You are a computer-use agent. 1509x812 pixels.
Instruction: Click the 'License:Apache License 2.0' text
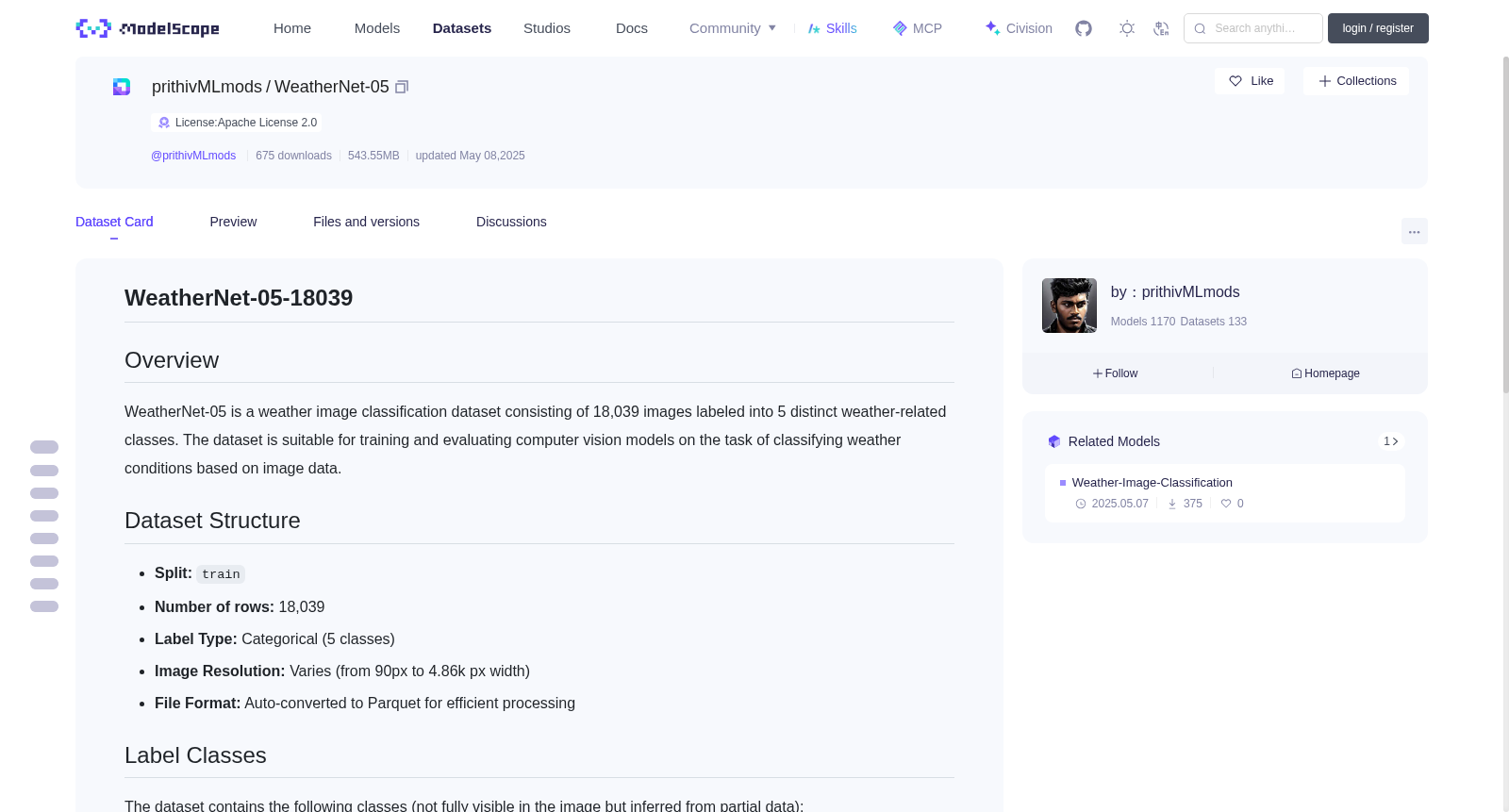[x=246, y=123]
